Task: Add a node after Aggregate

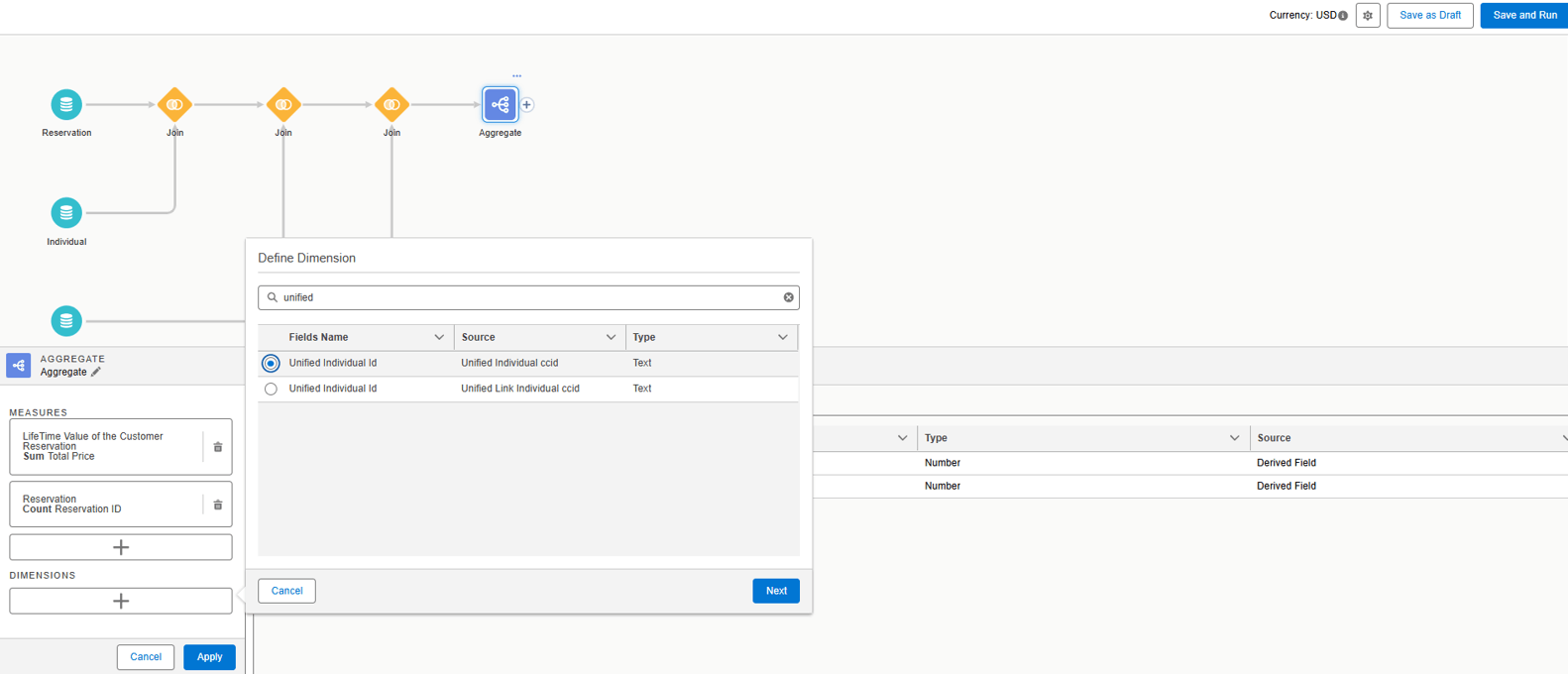Action: pos(527,104)
